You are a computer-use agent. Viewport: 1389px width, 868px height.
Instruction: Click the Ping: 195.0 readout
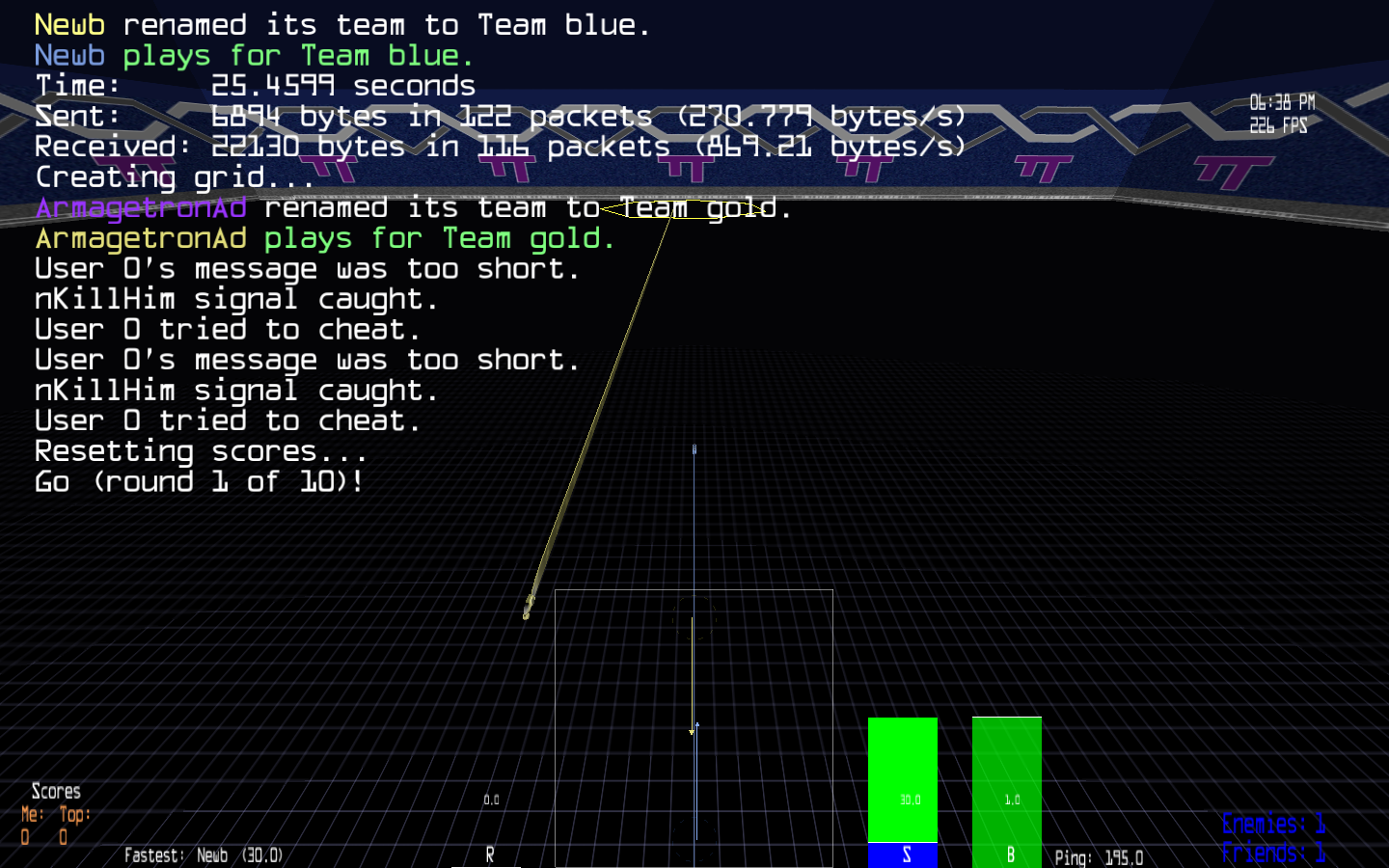1099,857
